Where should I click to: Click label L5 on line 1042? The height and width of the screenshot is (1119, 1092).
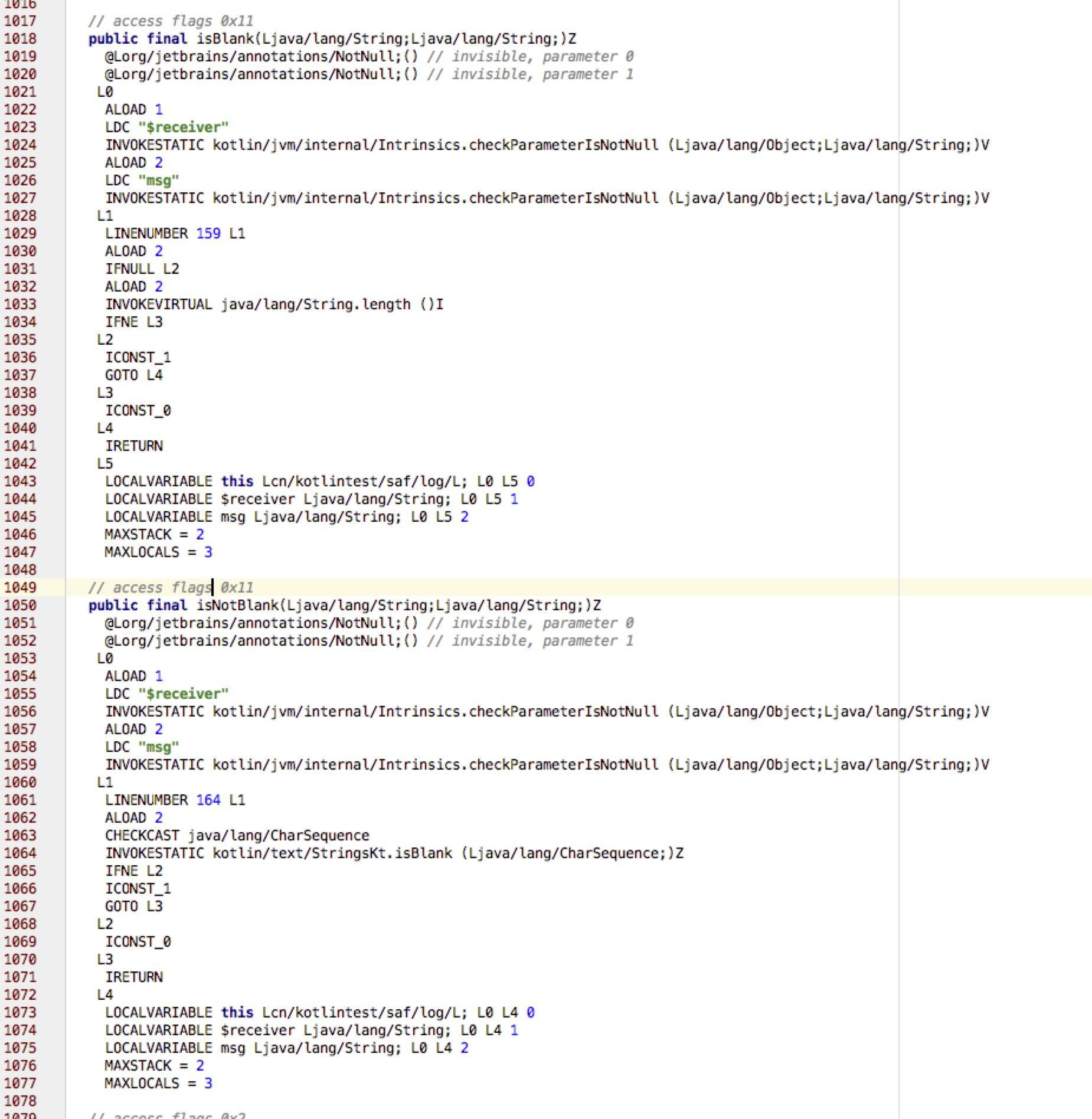click(x=105, y=464)
